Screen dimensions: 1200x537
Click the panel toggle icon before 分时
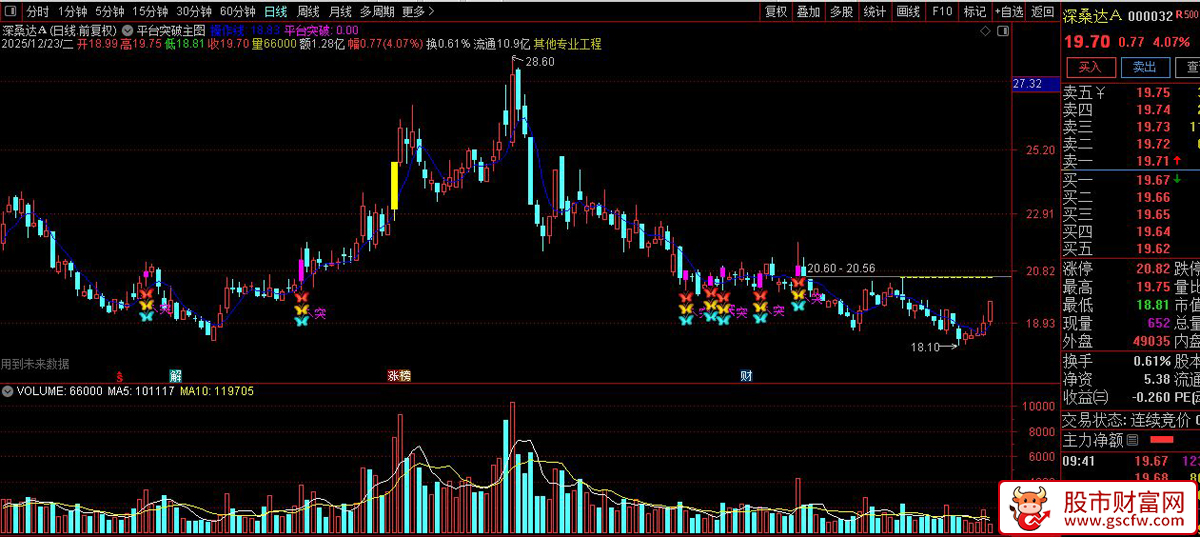(12, 12)
